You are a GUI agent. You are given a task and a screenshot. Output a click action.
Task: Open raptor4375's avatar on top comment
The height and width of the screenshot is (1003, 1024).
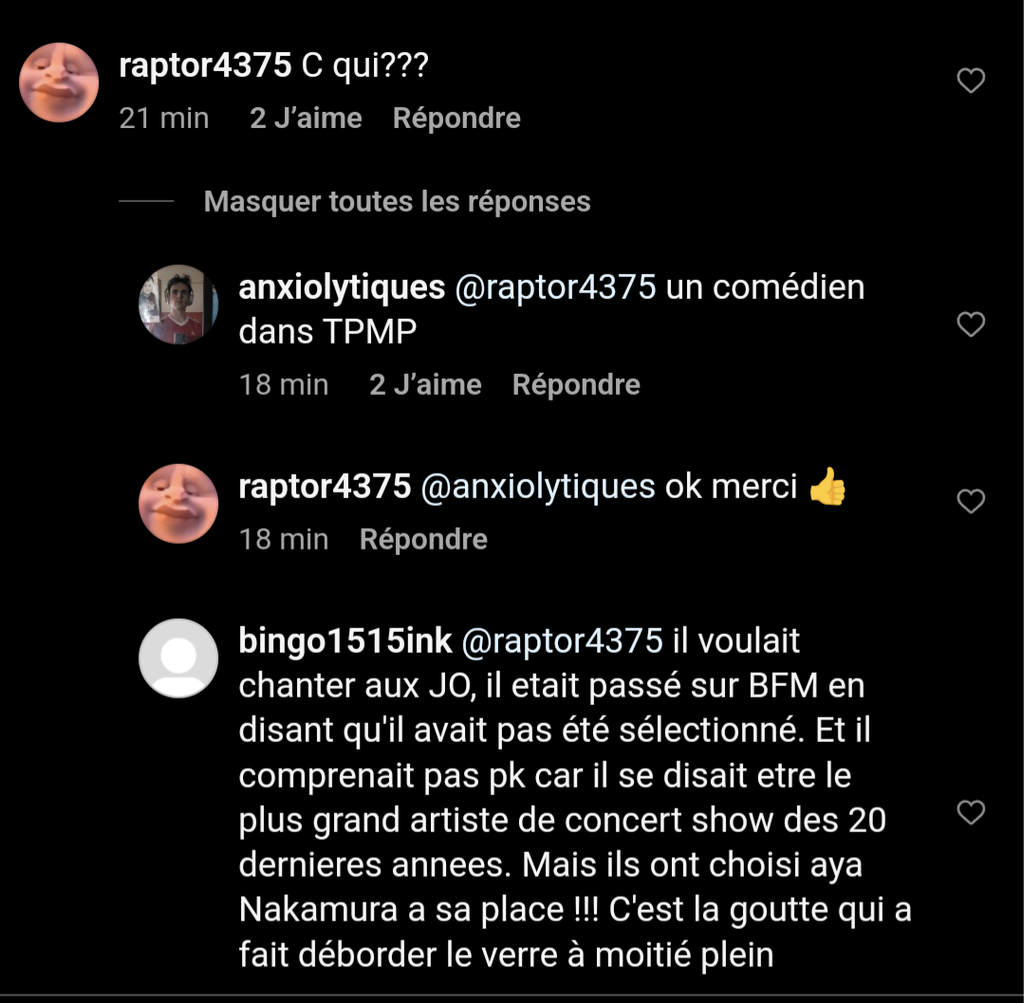[x=59, y=83]
